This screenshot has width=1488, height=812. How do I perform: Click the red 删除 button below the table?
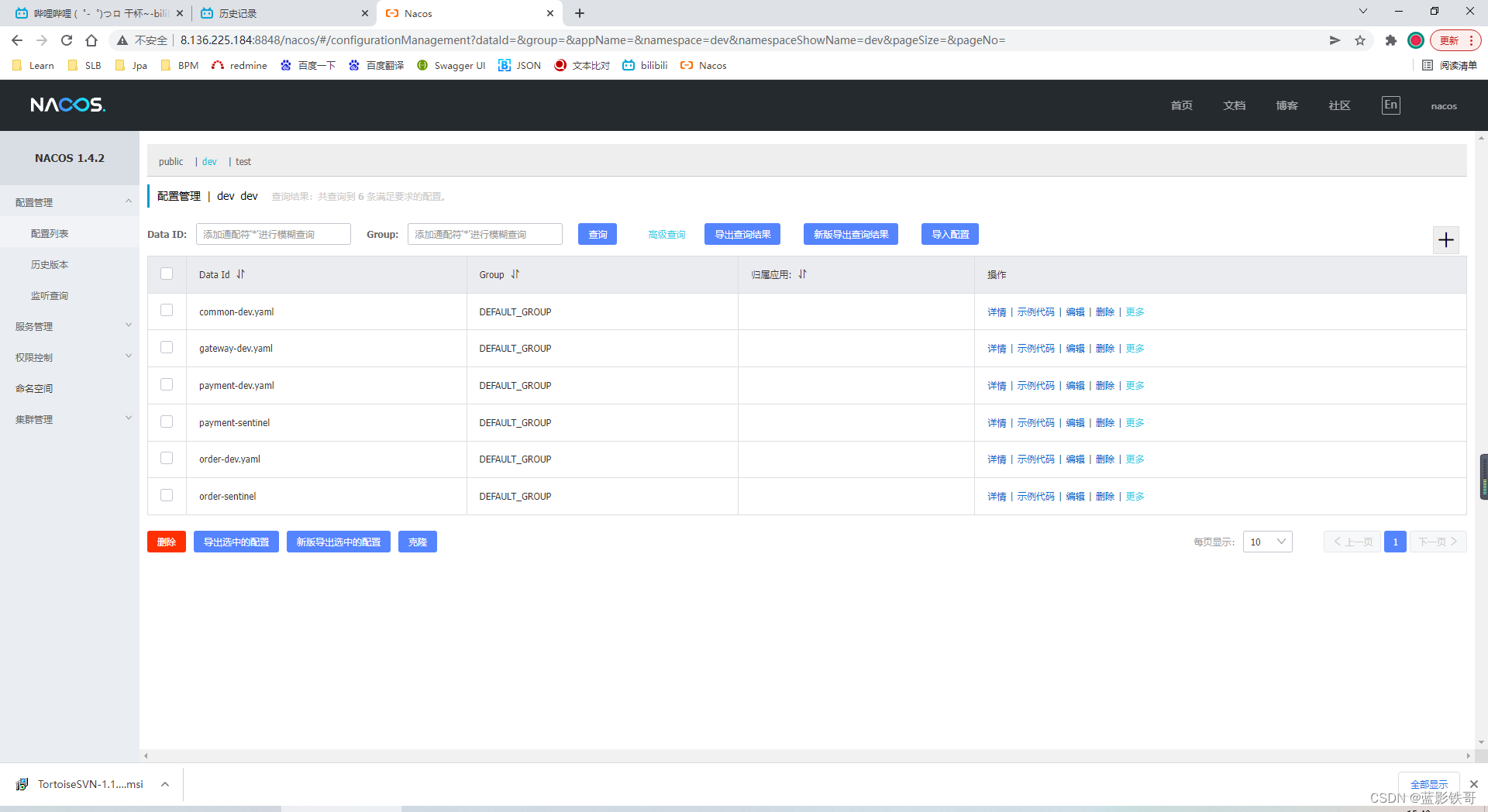tap(167, 542)
